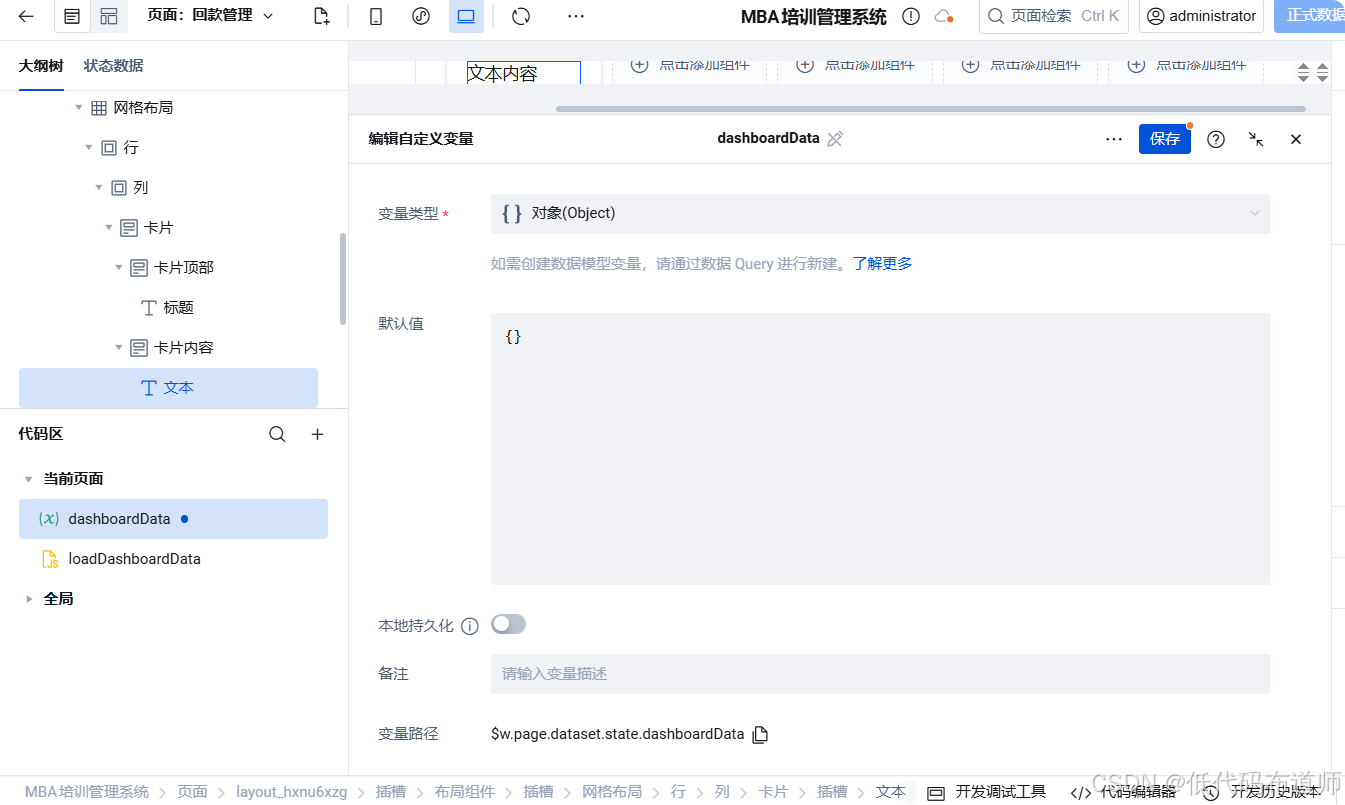
Task: Collapse the 当前页面 section
Action: (x=28, y=479)
